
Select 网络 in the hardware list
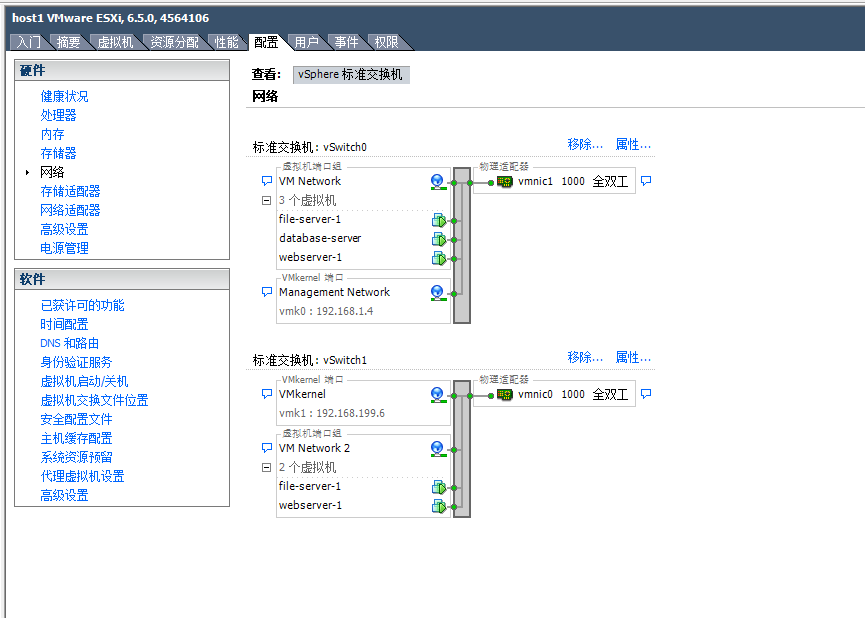(52, 172)
